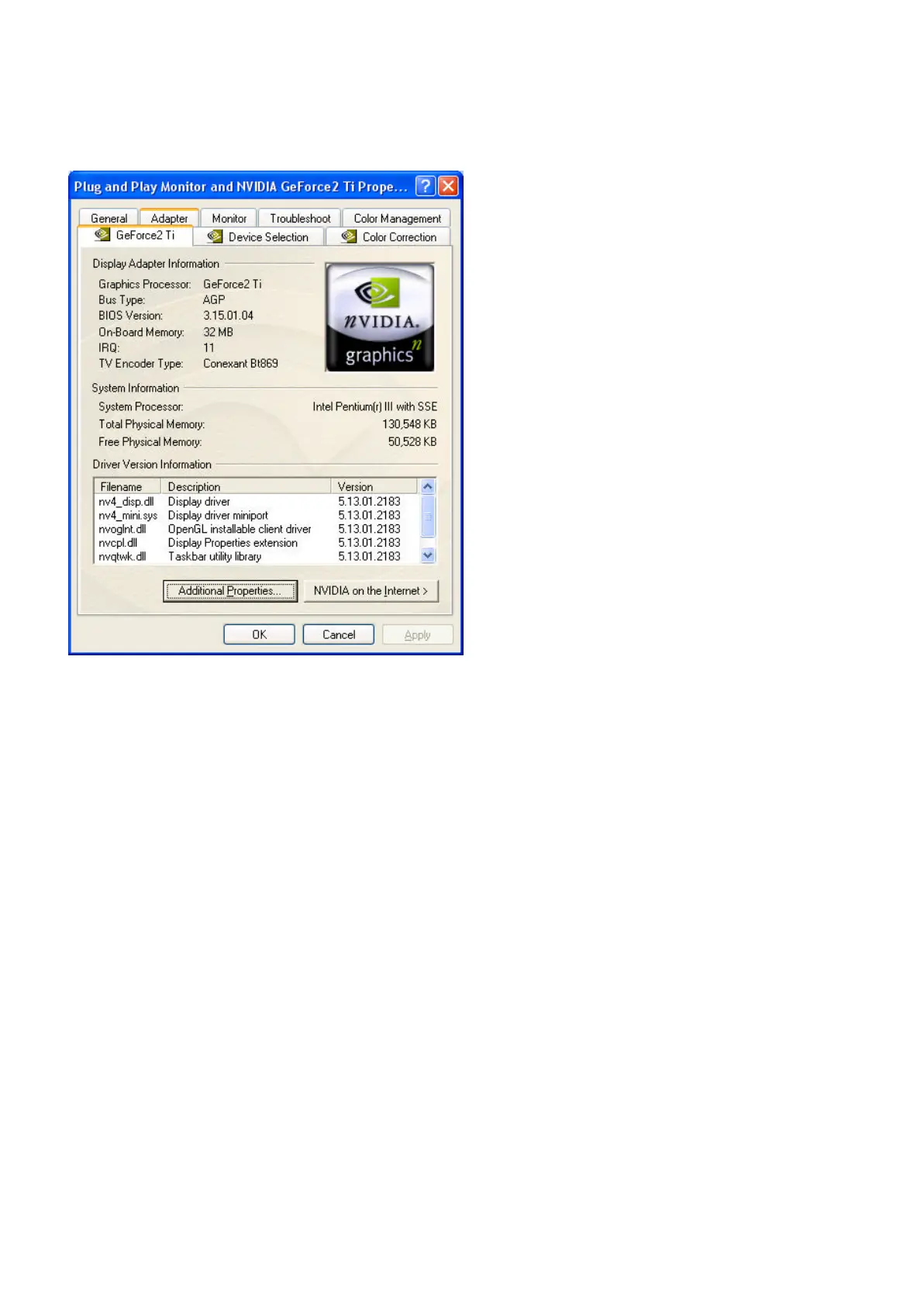Image resolution: width=924 pixels, height=1306 pixels.
Task: Click the driver list scroll down arrow
Action: click(x=427, y=555)
